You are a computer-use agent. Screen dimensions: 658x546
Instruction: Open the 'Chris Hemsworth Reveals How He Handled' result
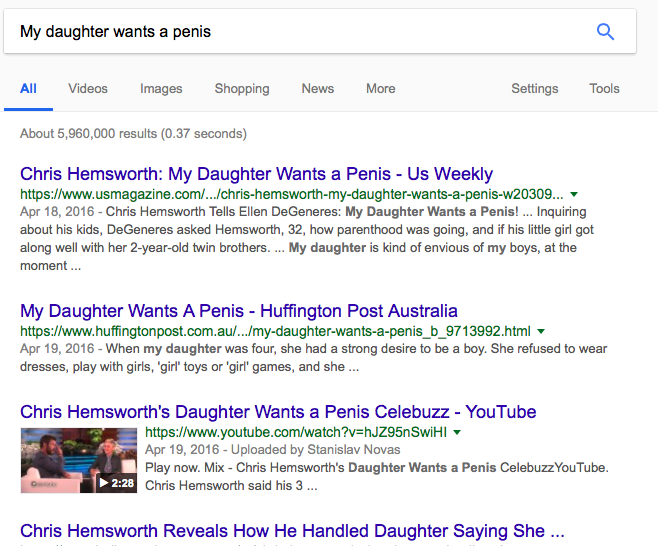pyautogui.click(x=292, y=531)
